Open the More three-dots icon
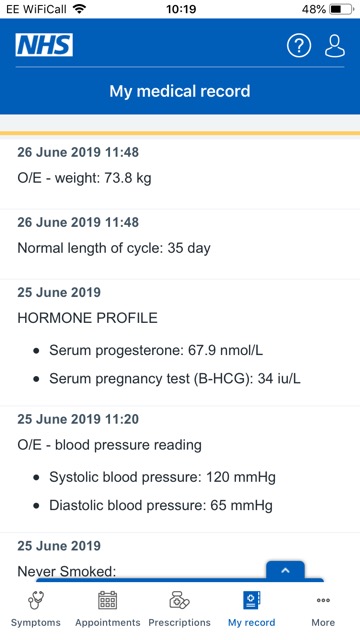The image size is (360, 640). pyautogui.click(x=323, y=600)
